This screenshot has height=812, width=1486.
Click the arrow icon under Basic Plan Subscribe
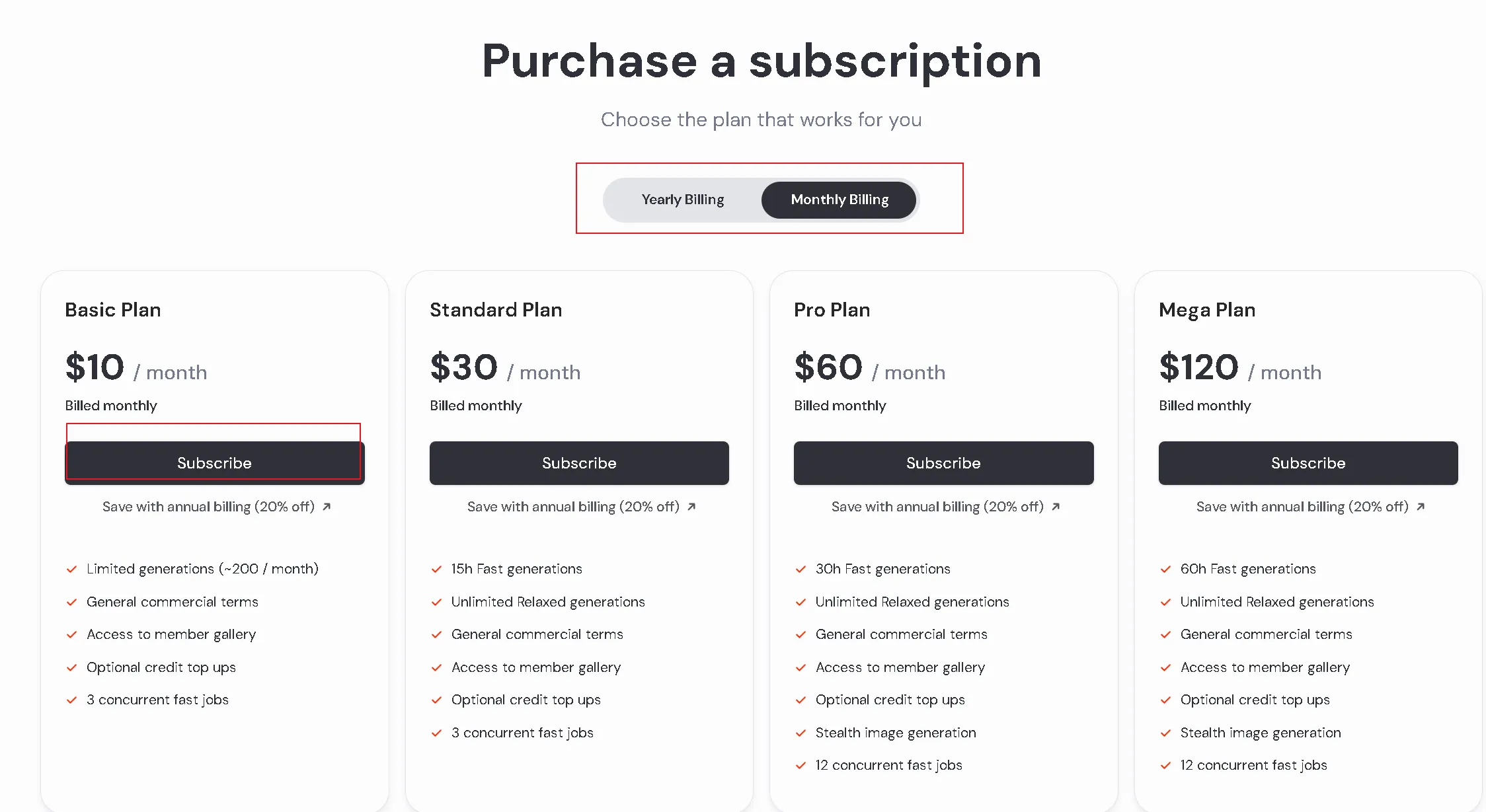pyautogui.click(x=327, y=507)
